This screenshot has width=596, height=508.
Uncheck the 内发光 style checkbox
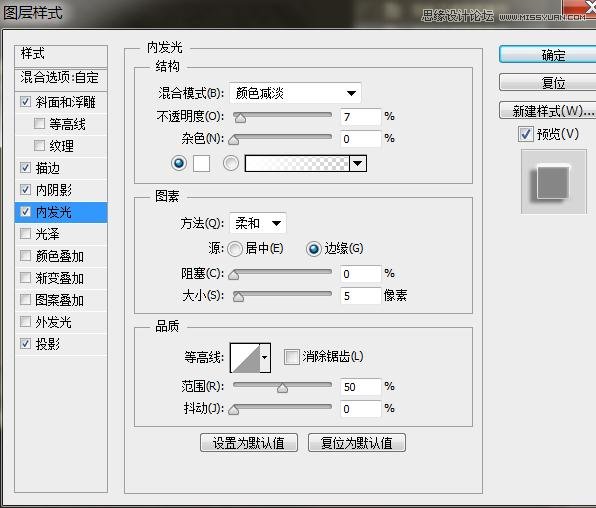coord(25,211)
